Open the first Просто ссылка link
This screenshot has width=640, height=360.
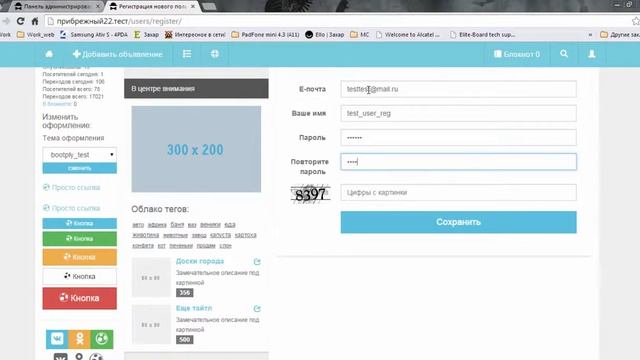(x=71, y=187)
